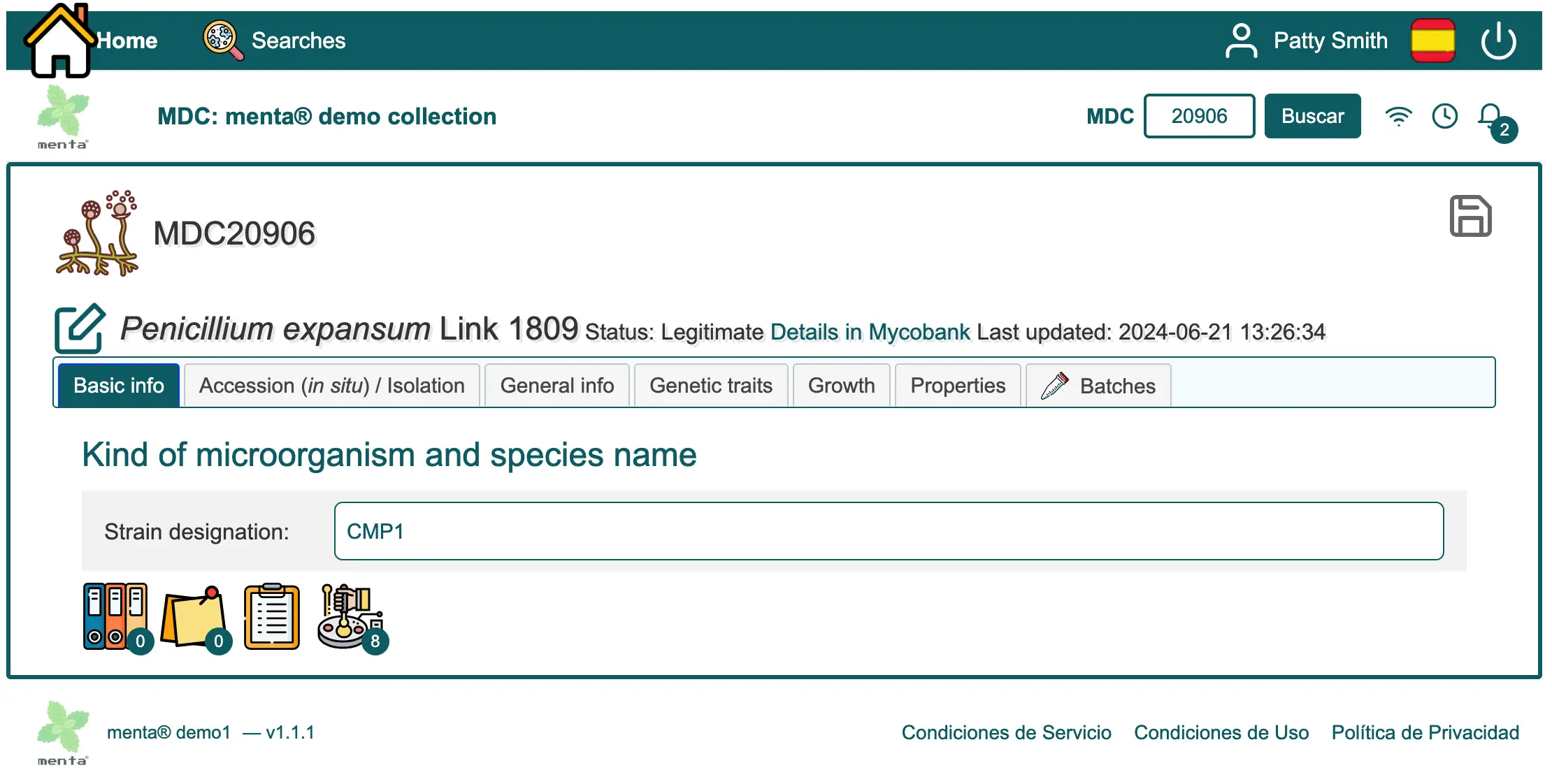
Task: Switch language with the Spanish flag
Action: (1432, 41)
